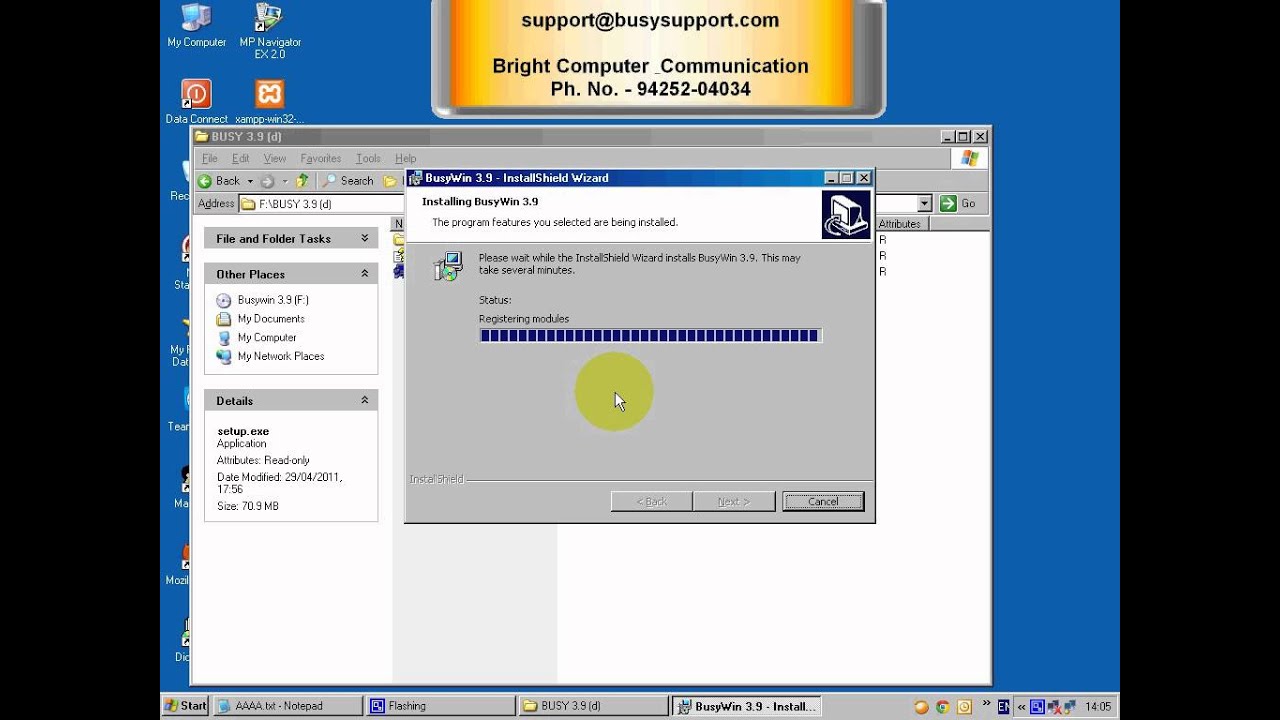Open My Network Places link
The width and height of the screenshot is (1280, 720).
pyautogui.click(x=270, y=356)
